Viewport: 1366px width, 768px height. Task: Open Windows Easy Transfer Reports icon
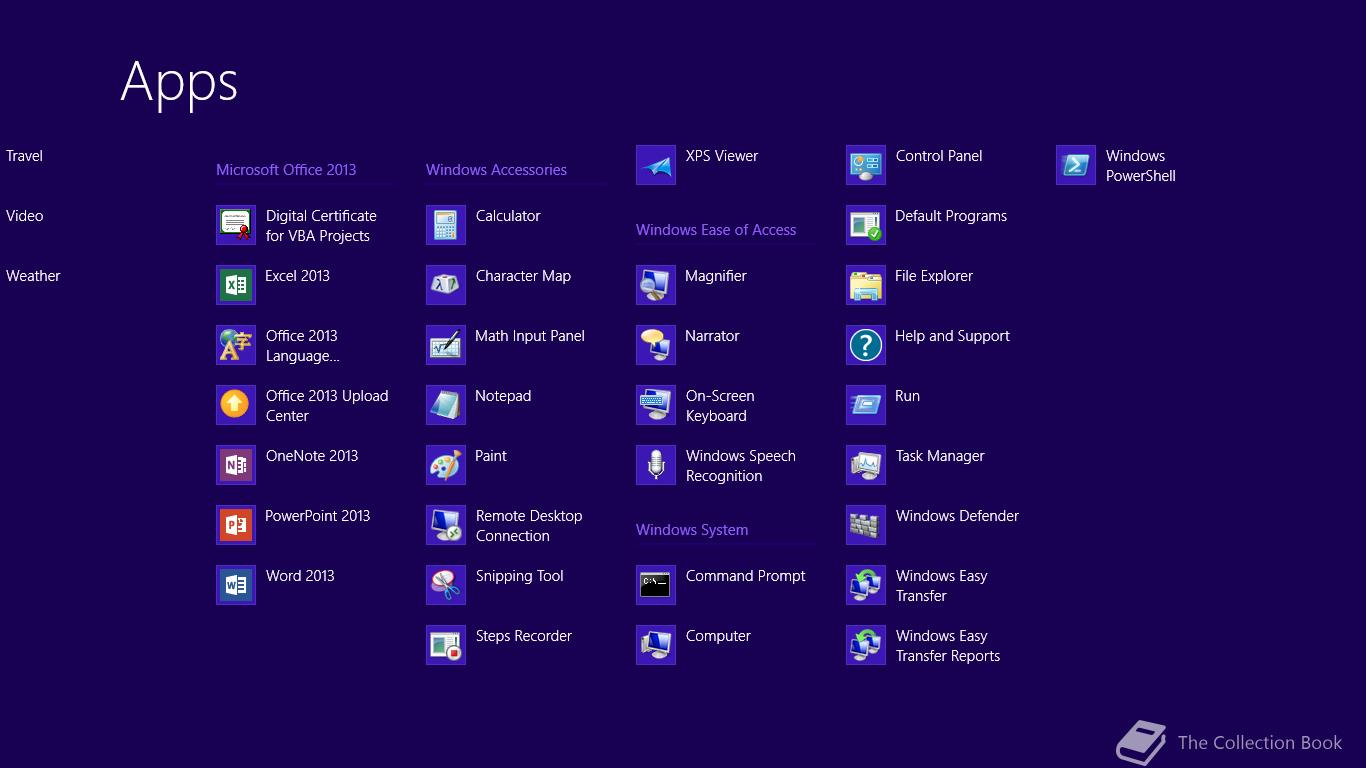point(866,645)
